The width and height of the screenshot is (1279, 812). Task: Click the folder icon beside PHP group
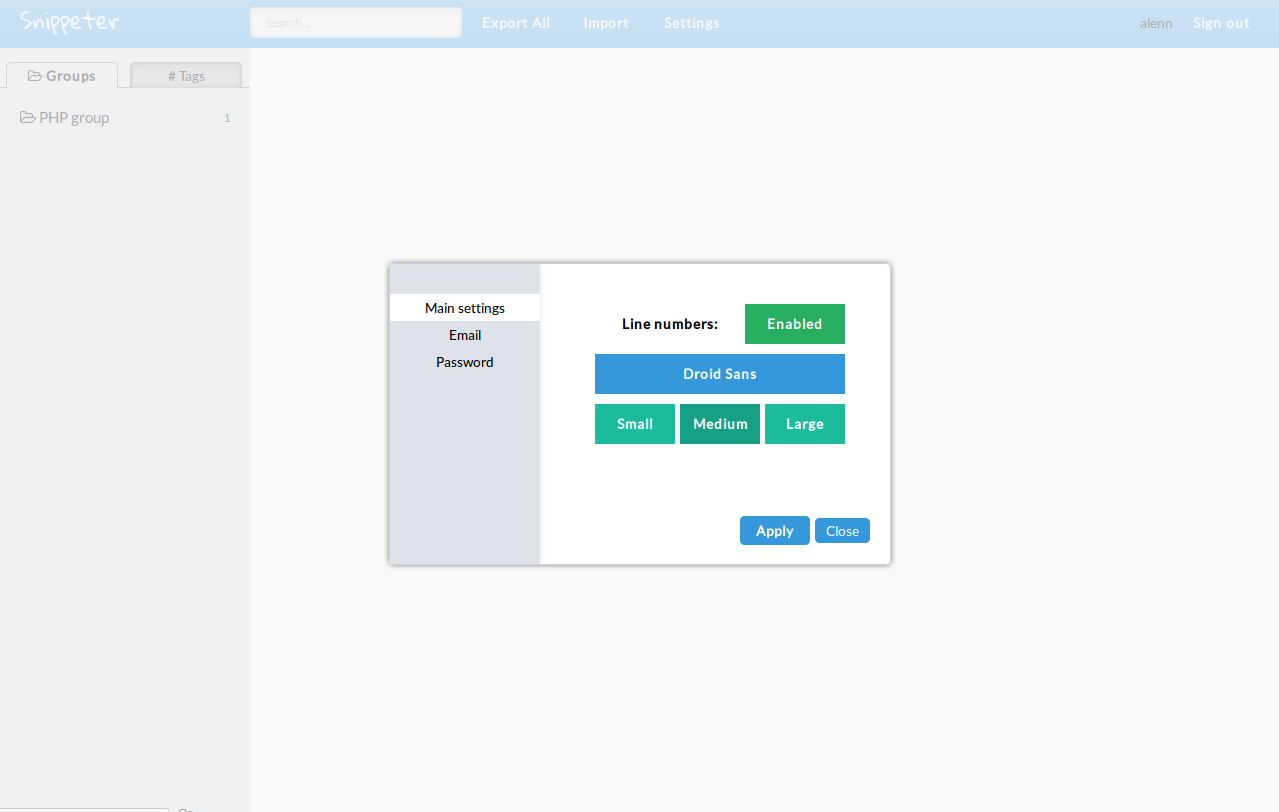coord(27,118)
